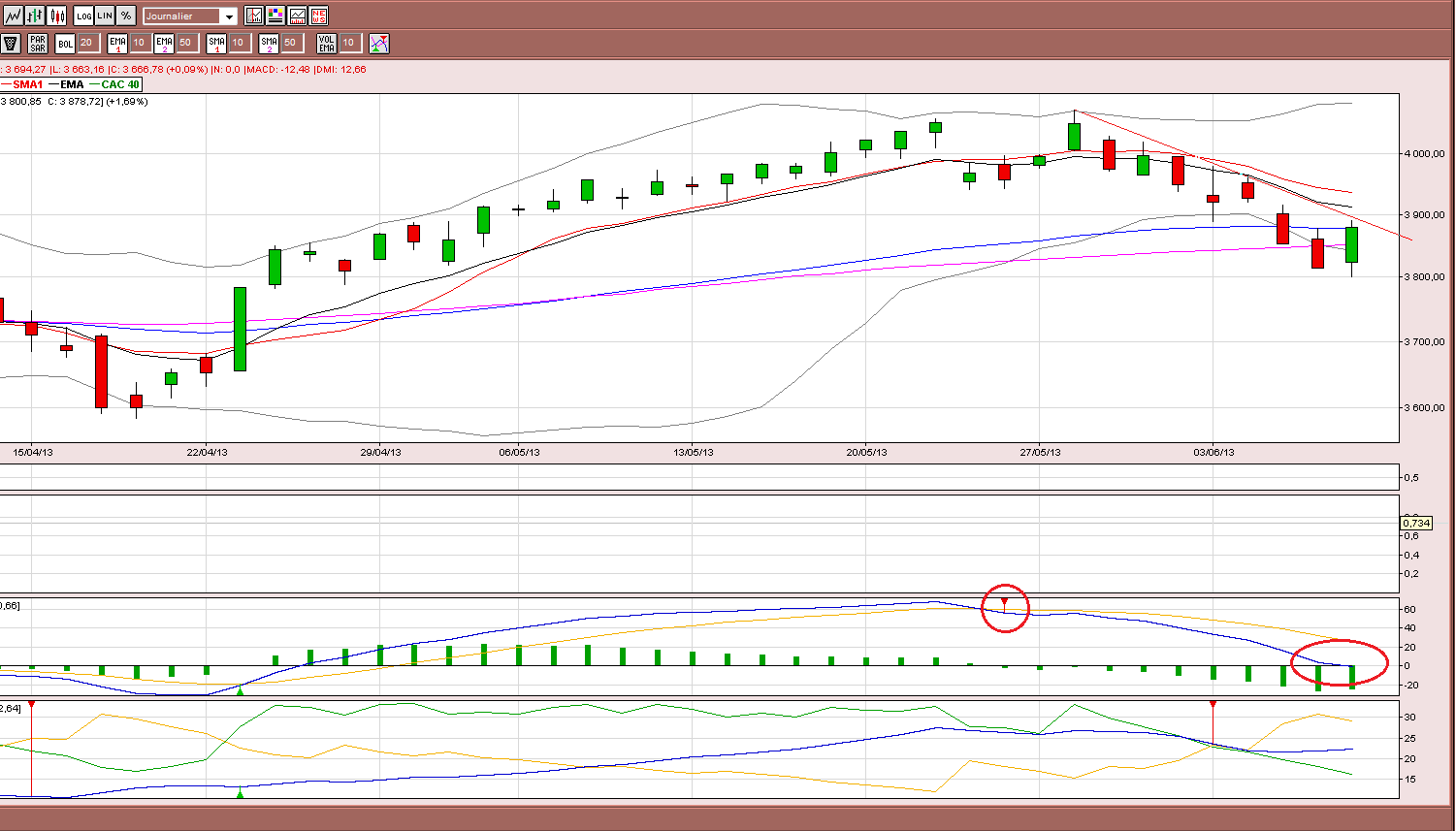This screenshot has height=831, width=1456.
Task: Click the line chart with volume bars icon
Action: pyautogui.click(x=297, y=16)
